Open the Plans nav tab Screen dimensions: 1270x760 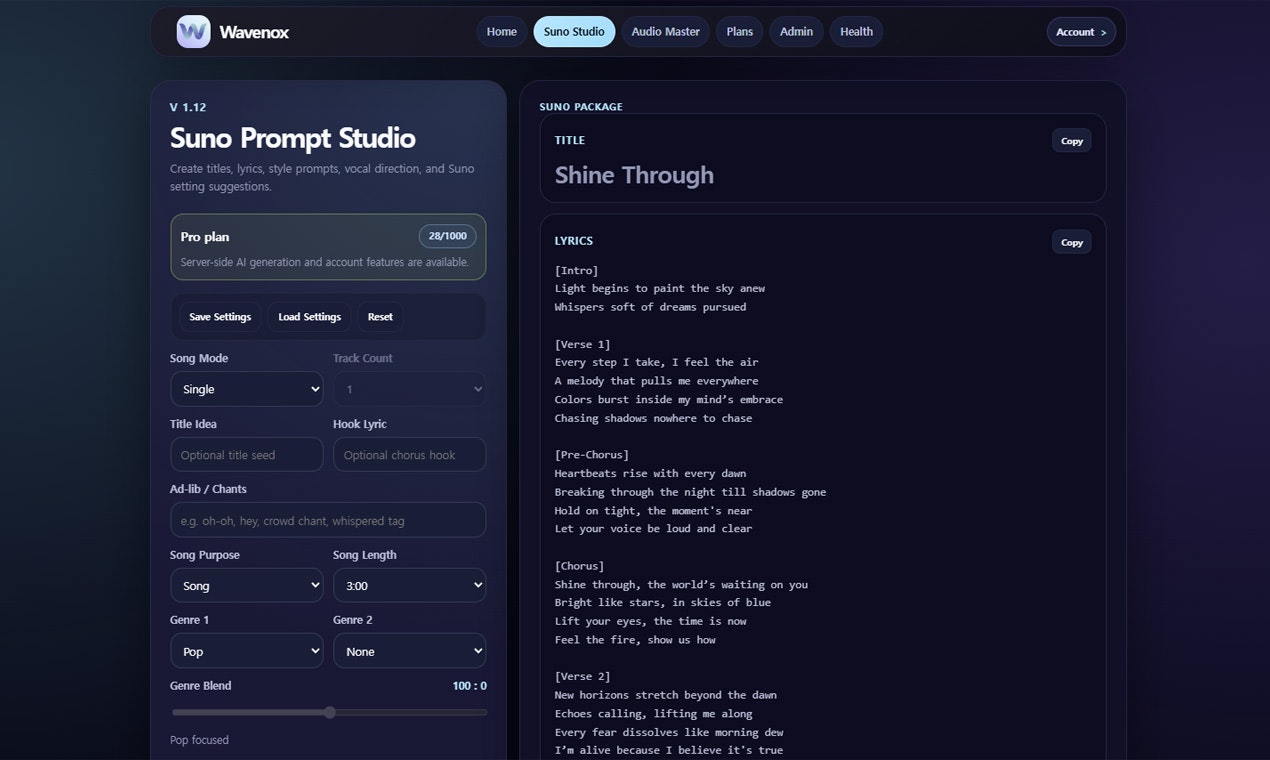(x=739, y=32)
